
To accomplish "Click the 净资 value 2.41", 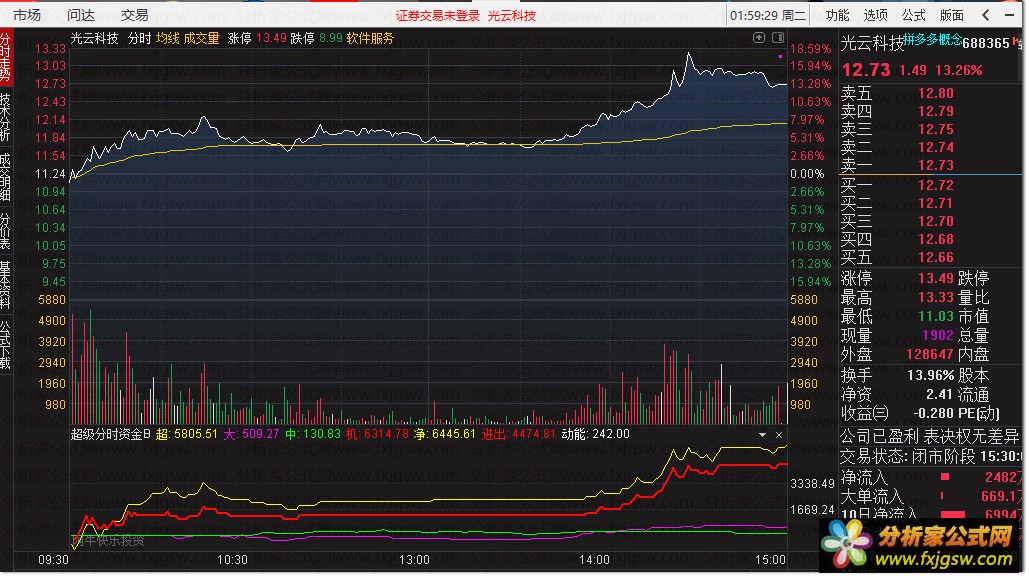I will point(939,395).
